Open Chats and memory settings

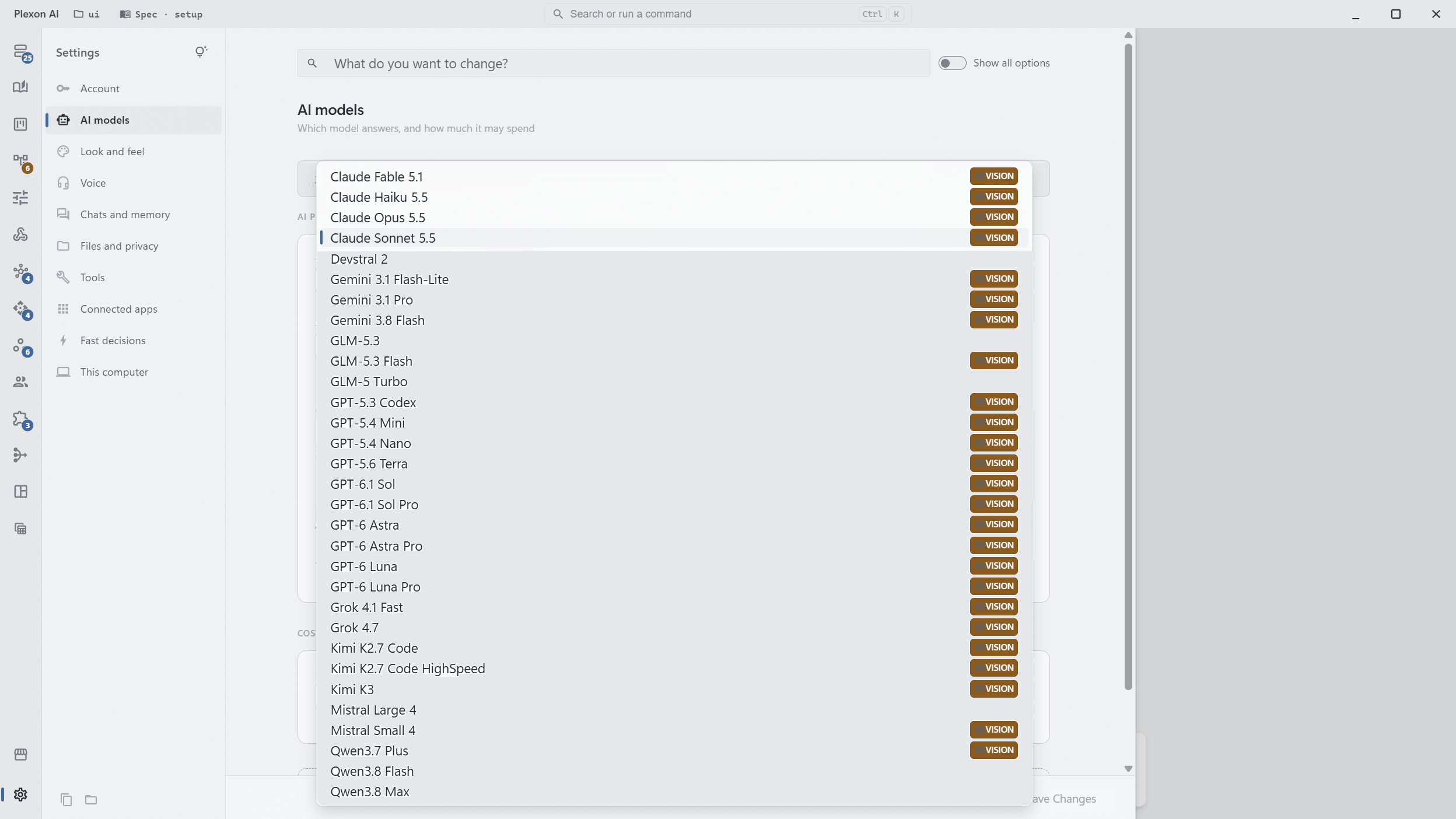coord(134,215)
